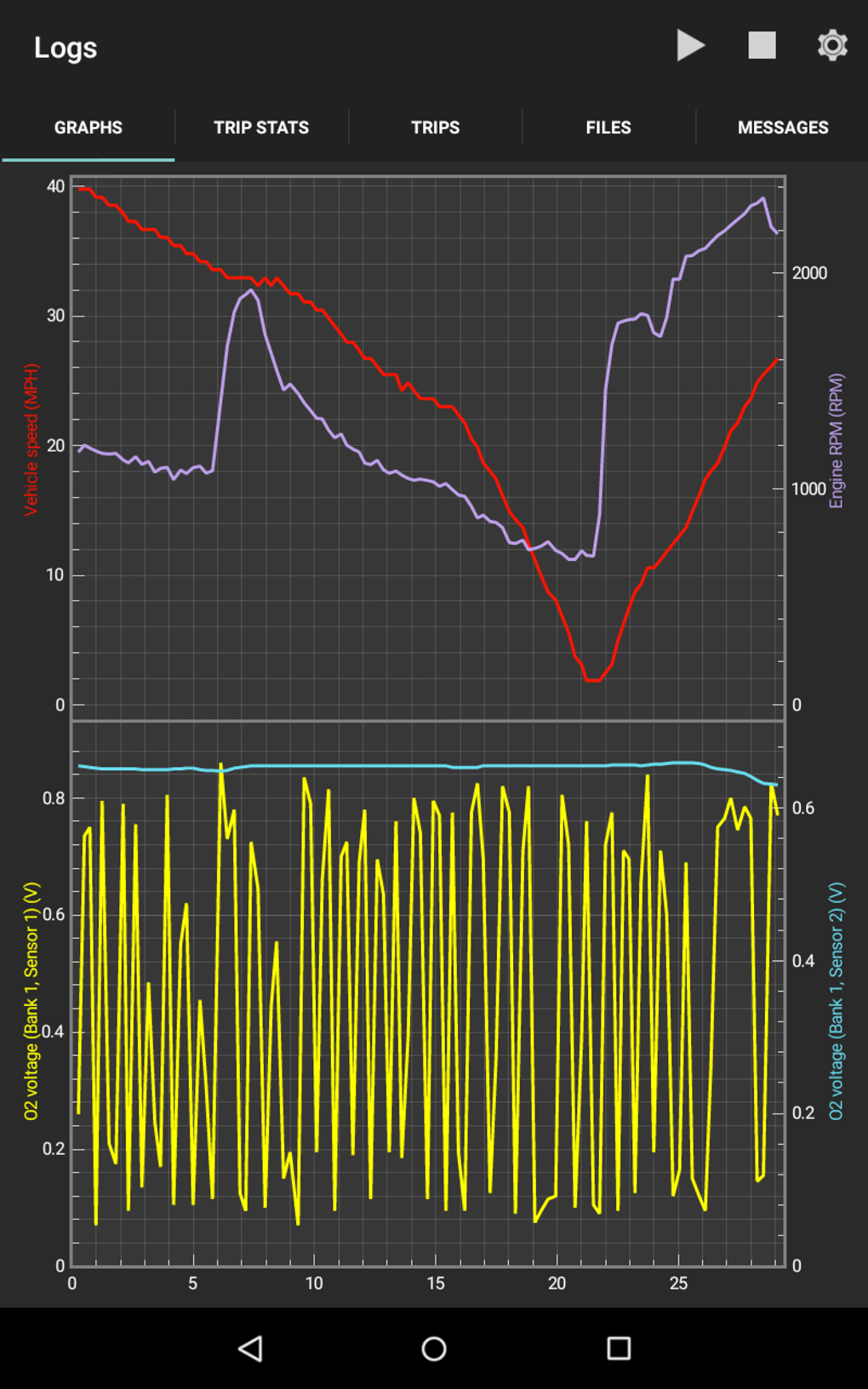The height and width of the screenshot is (1389, 868).
Task: Start logging with the play icon
Action: click(x=690, y=45)
